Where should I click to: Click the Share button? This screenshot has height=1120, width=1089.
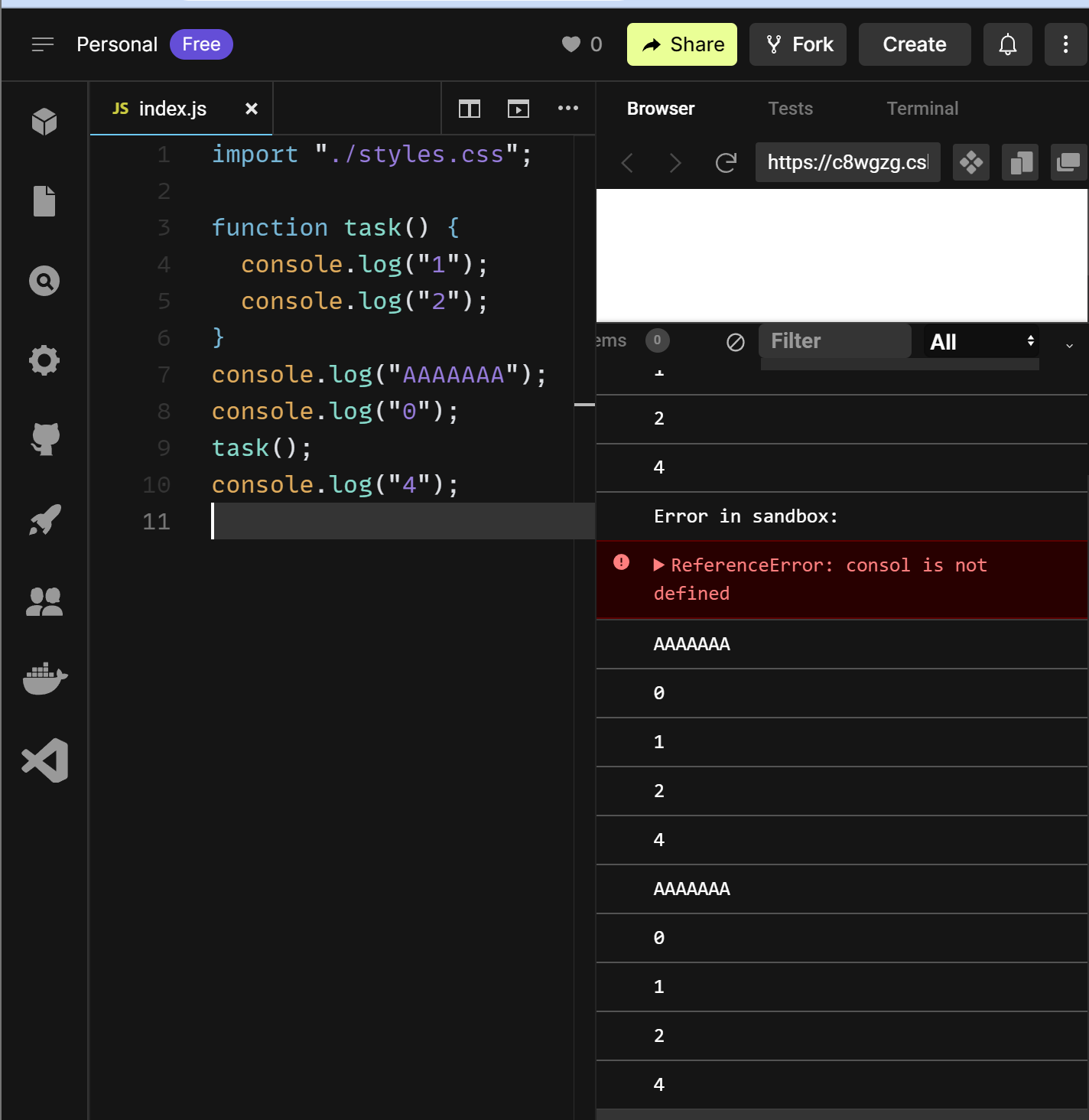coord(682,44)
